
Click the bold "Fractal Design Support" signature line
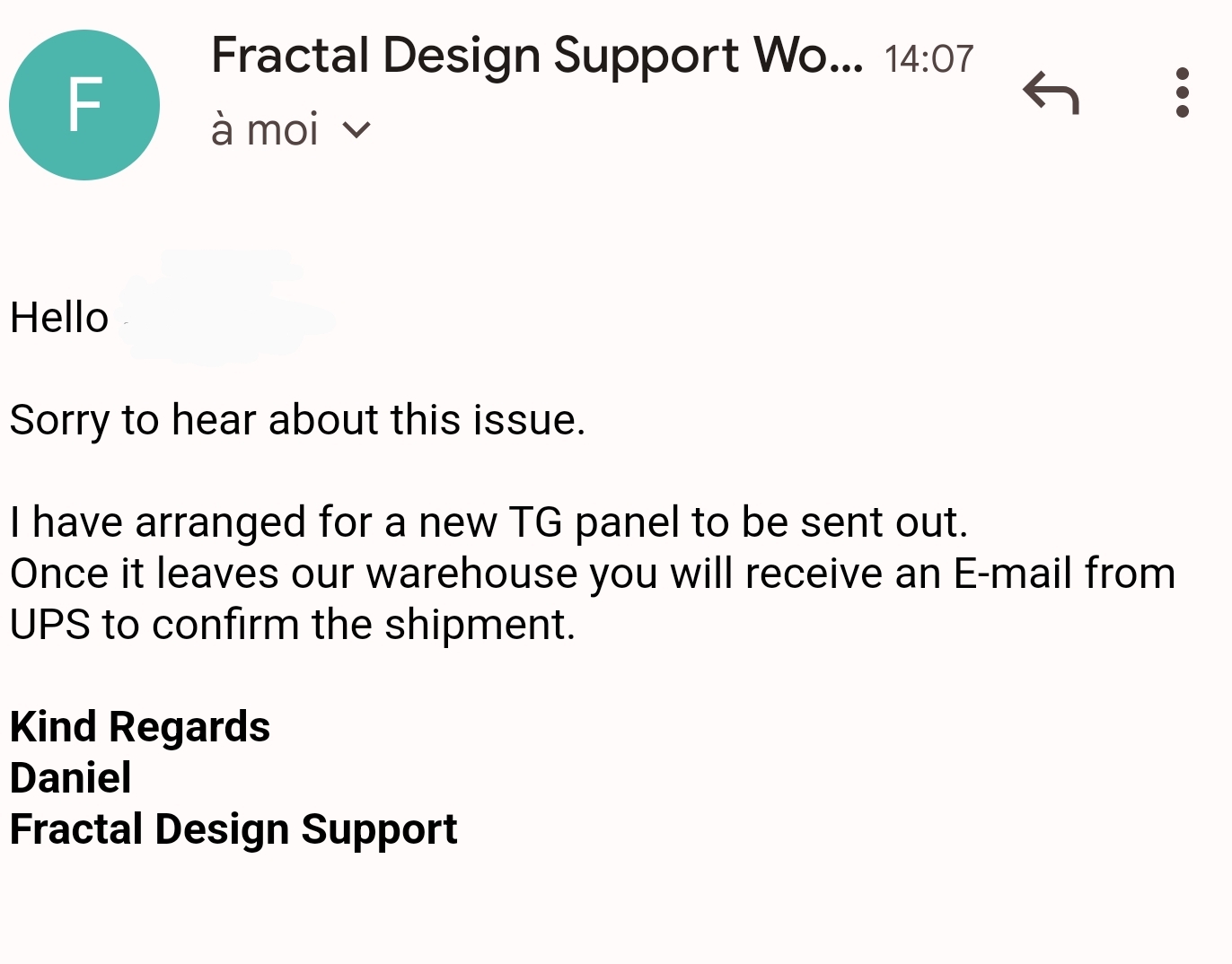tap(233, 829)
